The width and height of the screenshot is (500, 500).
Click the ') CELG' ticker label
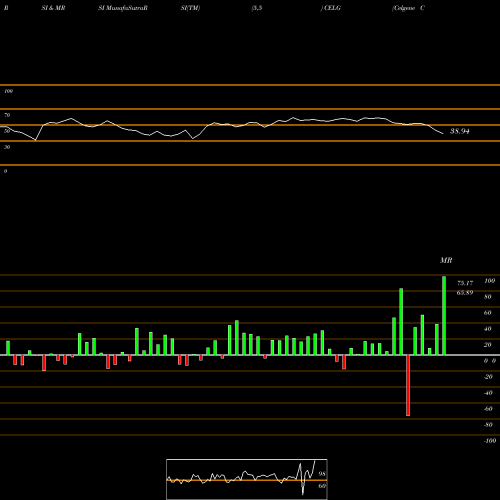pos(331,8)
